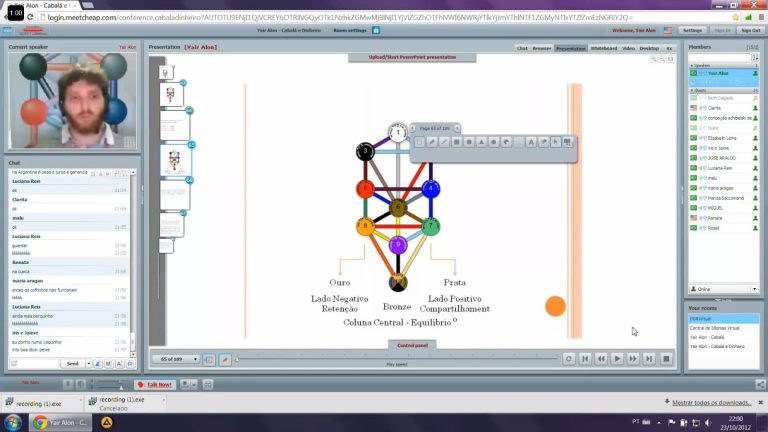Select the straight line tool
Image resolution: width=768 pixels, height=432 pixels.
pyautogui.click(x=444, y=142)
